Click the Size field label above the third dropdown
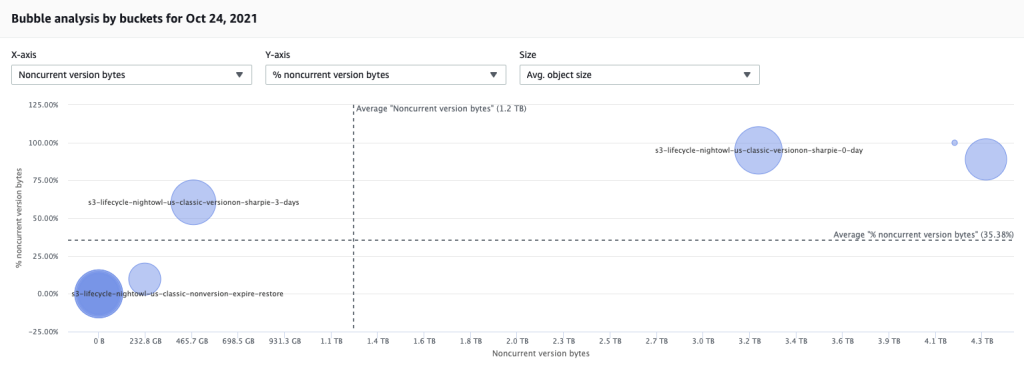The width and height of the screenshot is (1024, 379). pyautogui.click(x=527, y=56)
